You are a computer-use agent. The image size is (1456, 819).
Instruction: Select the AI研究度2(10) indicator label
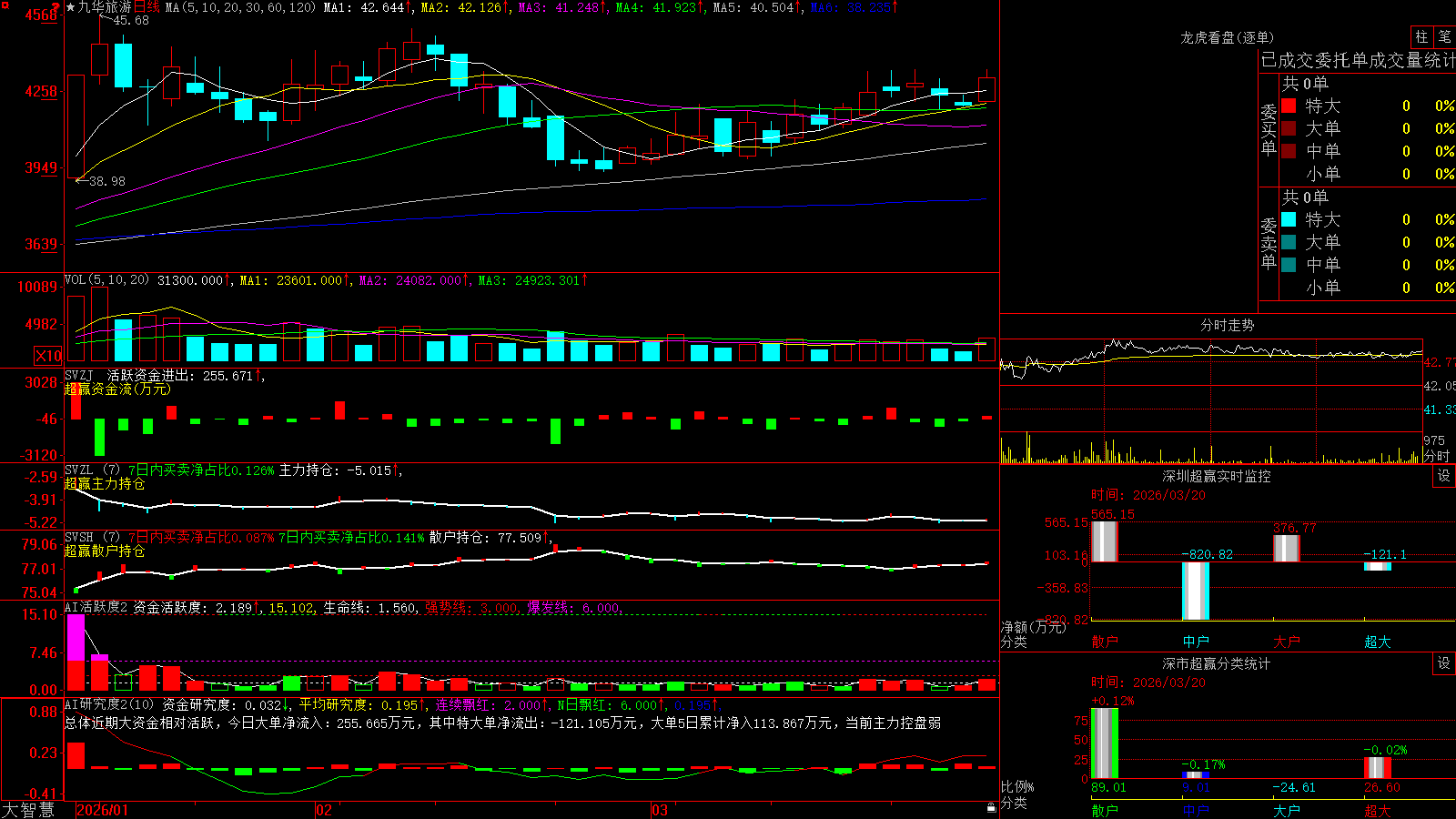[x=109, y=704]
